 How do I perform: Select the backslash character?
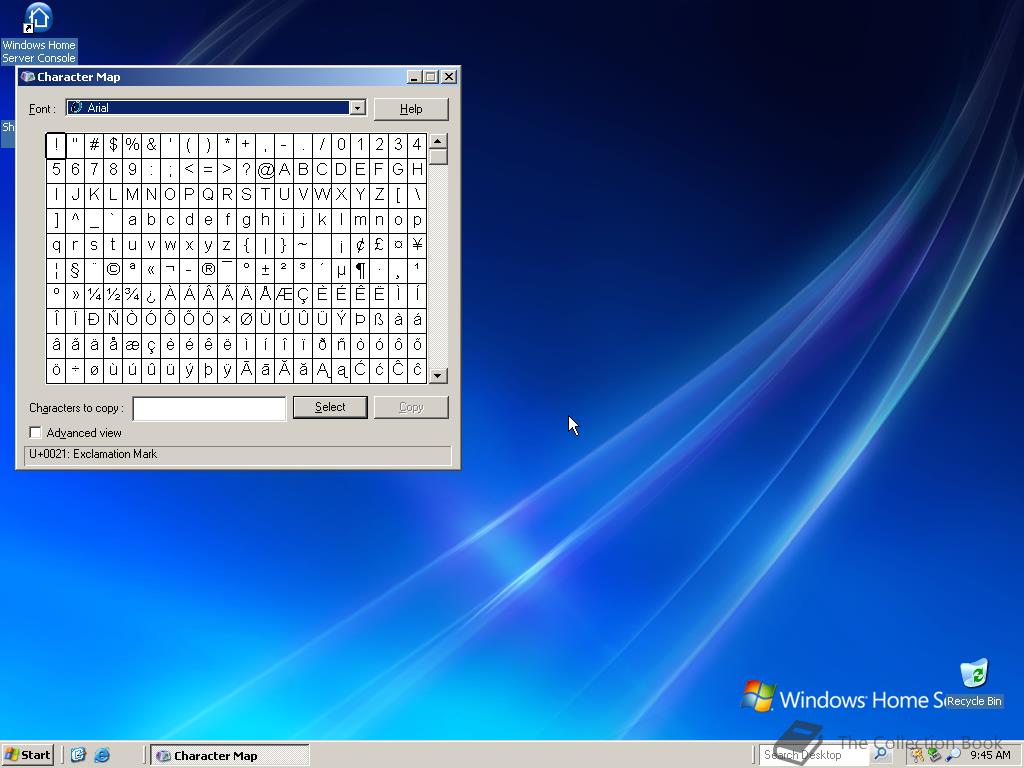point(417,195)
